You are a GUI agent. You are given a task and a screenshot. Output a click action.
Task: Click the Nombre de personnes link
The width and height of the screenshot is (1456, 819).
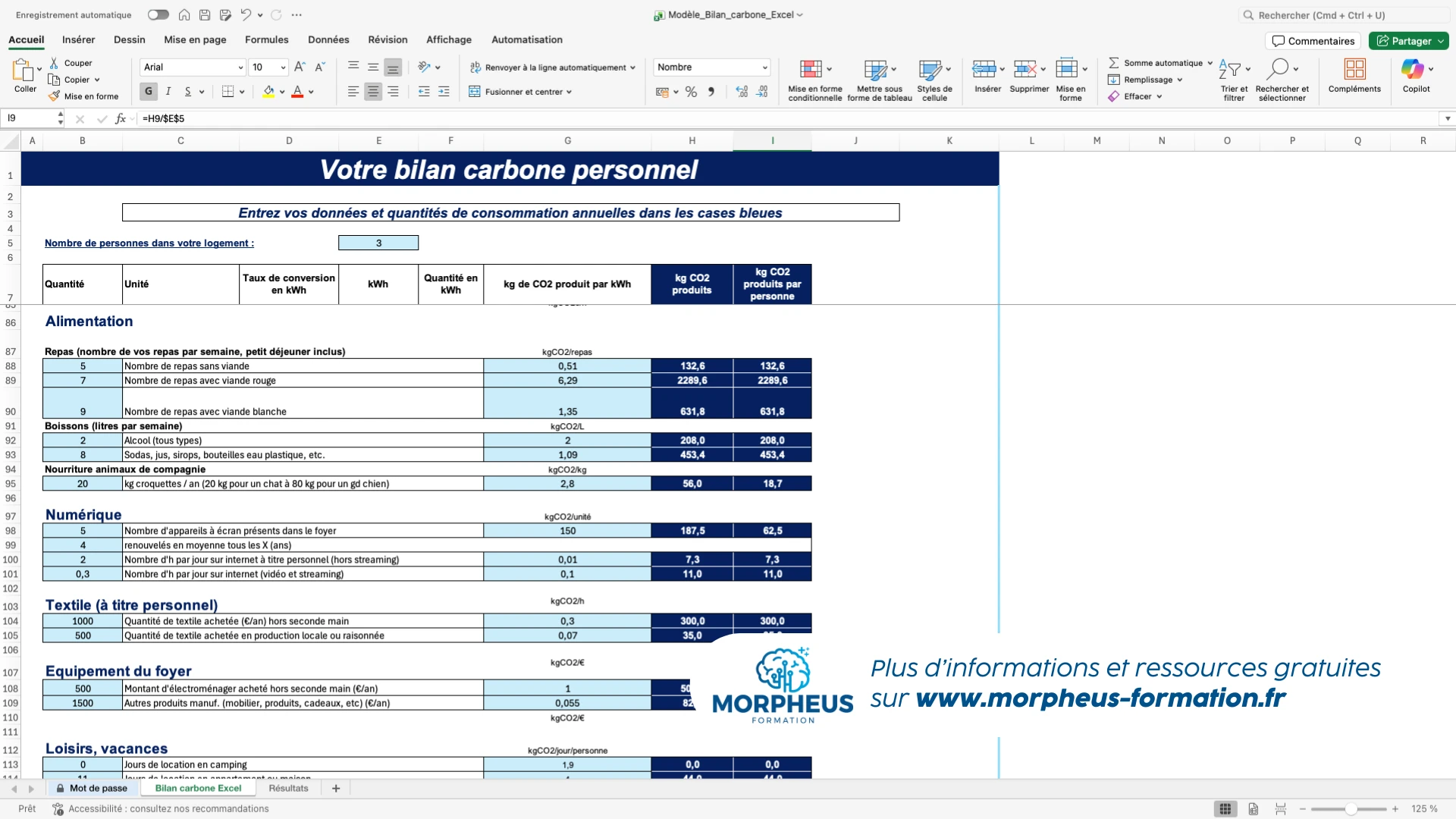tap(149, 243)
